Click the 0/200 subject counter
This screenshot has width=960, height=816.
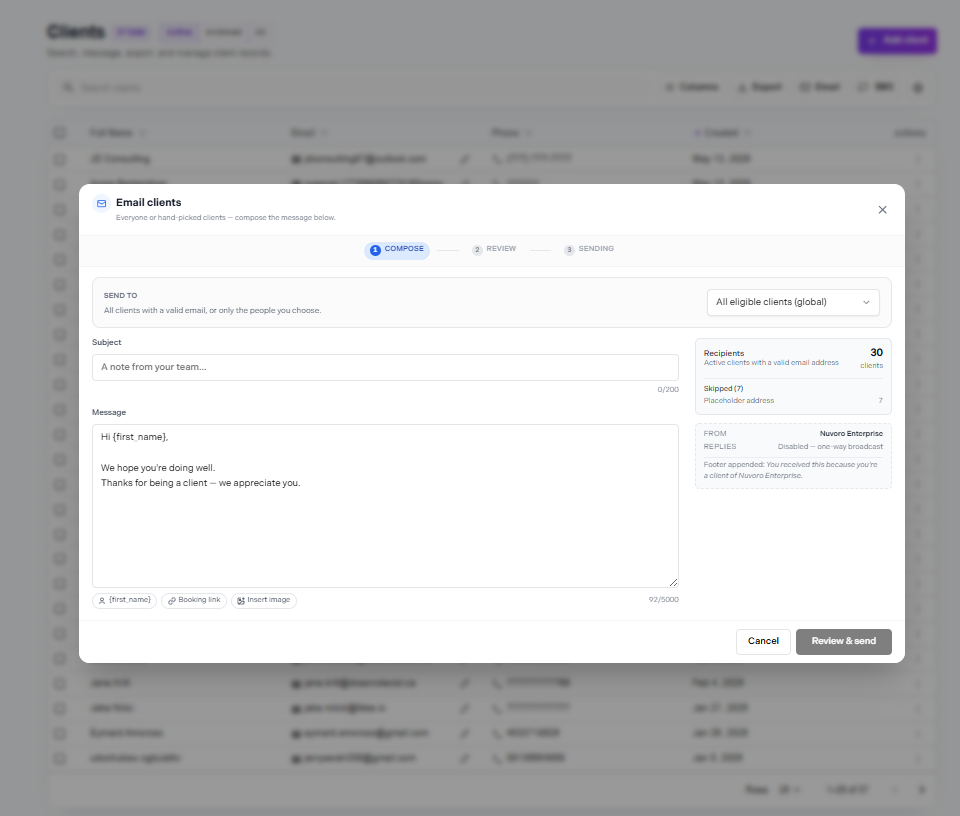tap(668, 390)
